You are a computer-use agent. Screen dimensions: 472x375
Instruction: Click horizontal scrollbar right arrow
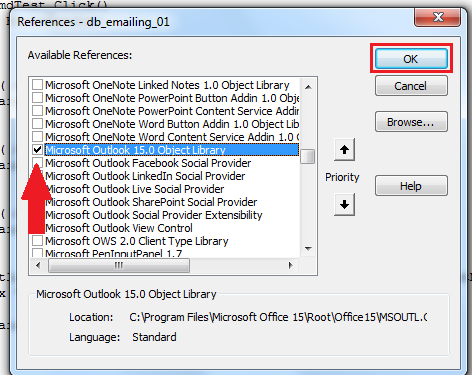[290, 265]
